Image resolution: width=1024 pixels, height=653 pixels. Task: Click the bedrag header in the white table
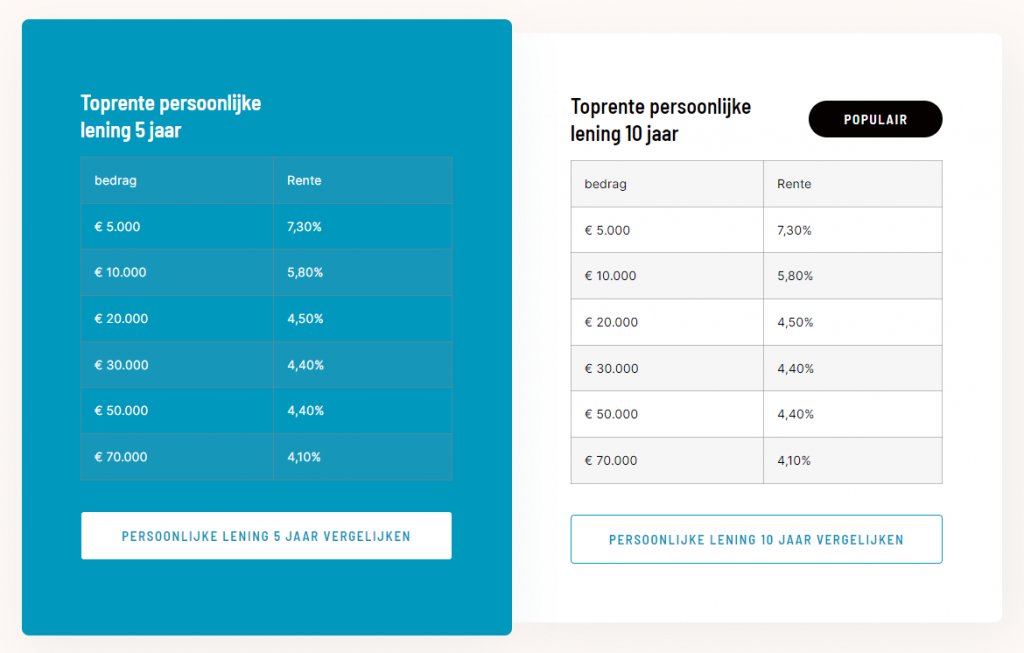point(605,184)
